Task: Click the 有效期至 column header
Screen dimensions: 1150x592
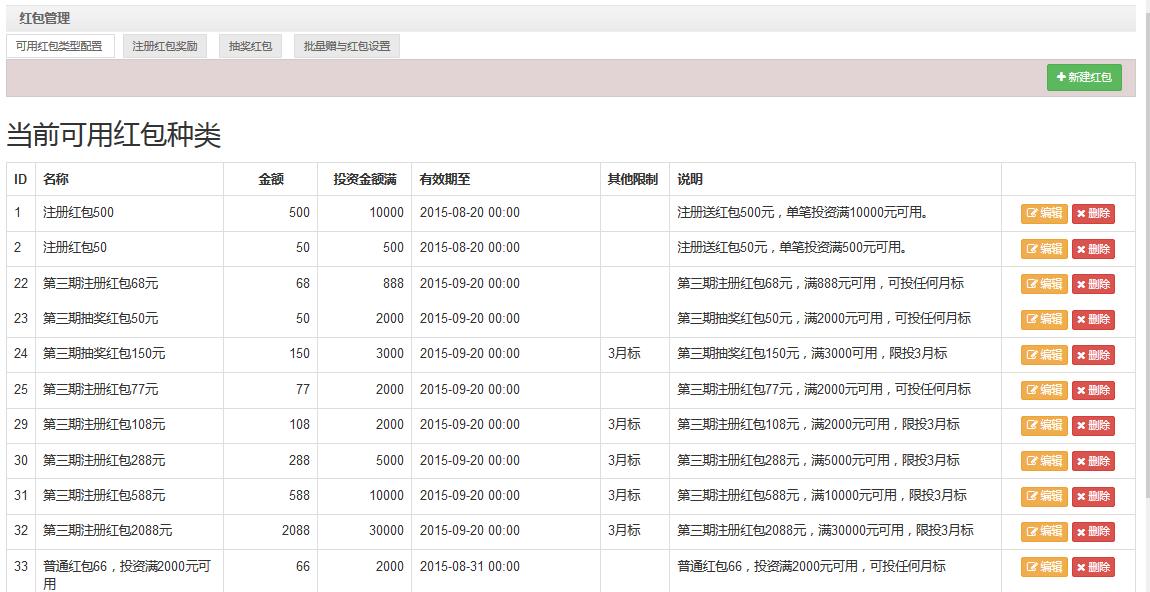Action: coord(445,180)
